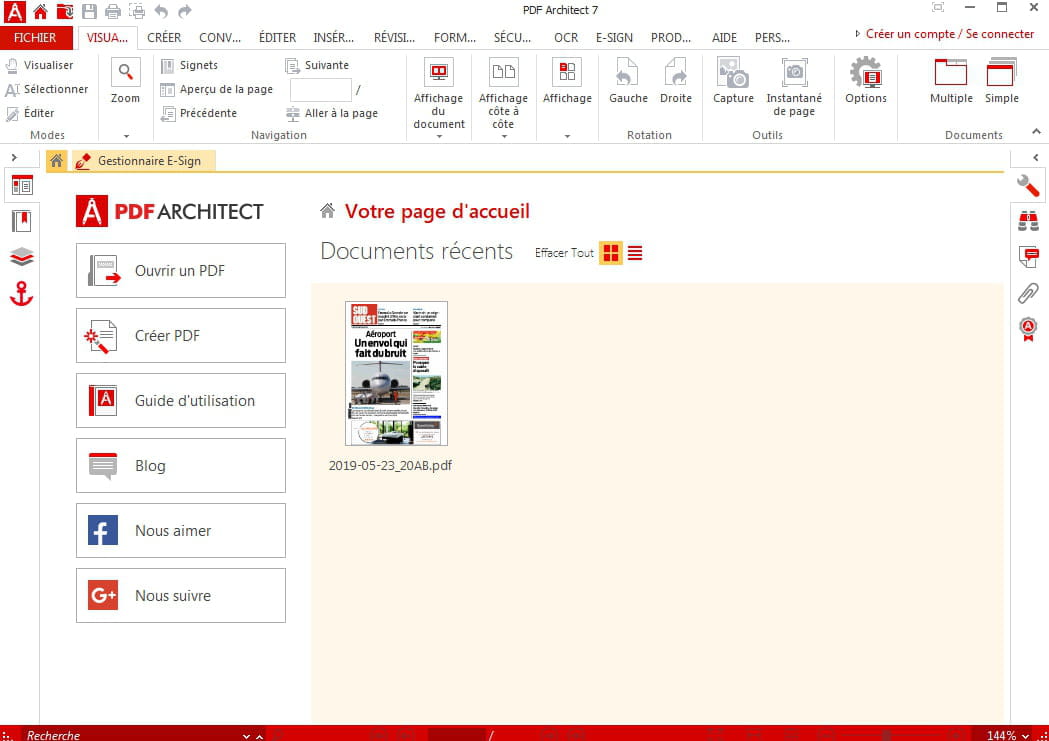Click Instantané de page tool

click(794, 87)
